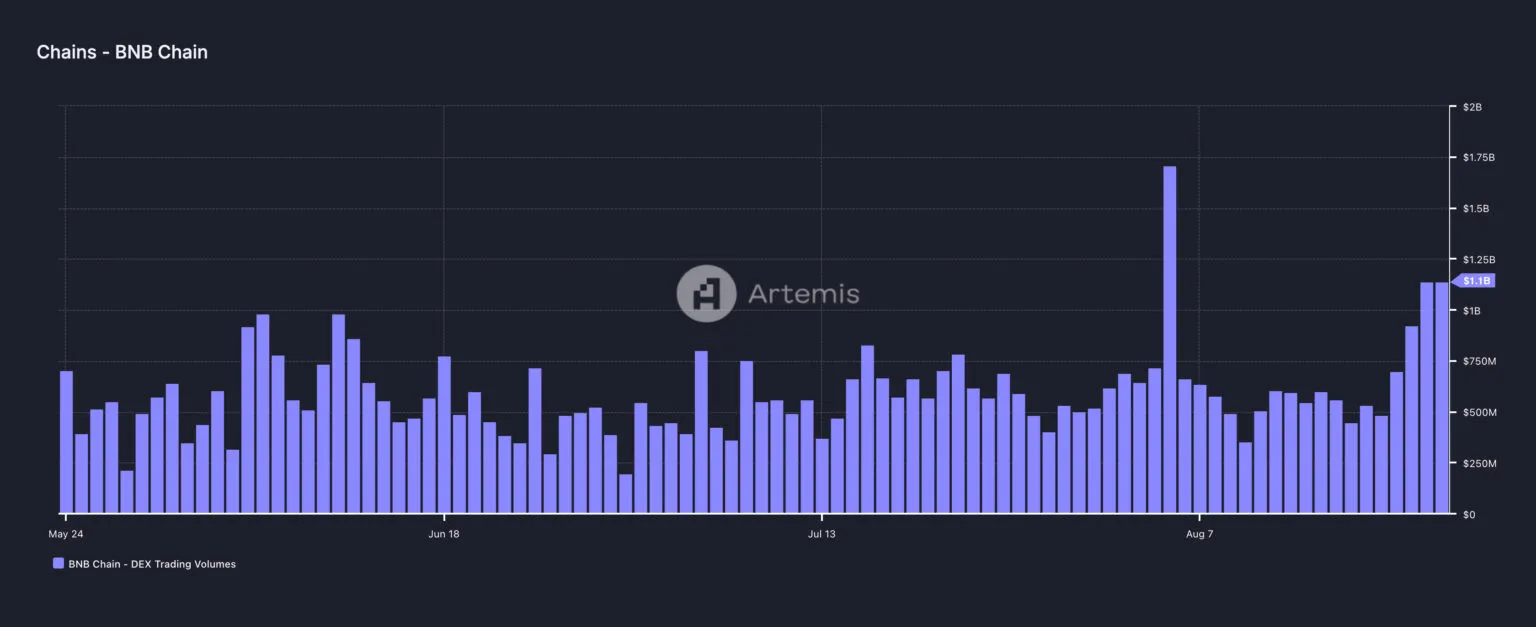Click the legend swatch to hide the series
The width and height of the screenshot is (1536, 627).
click(59, 563)
